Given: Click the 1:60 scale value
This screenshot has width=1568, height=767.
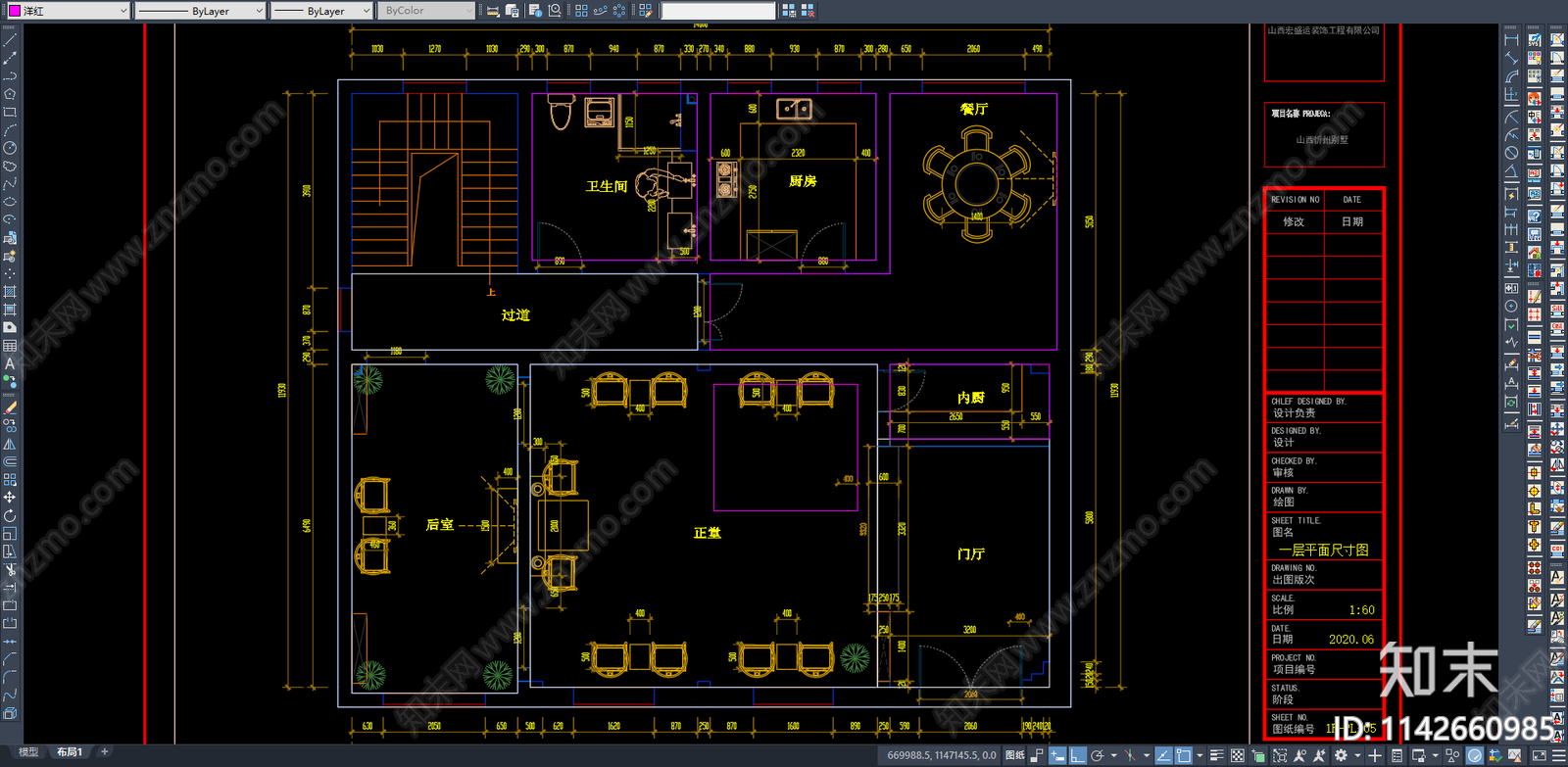Looking at the screenshot, I should point(1361,610).
